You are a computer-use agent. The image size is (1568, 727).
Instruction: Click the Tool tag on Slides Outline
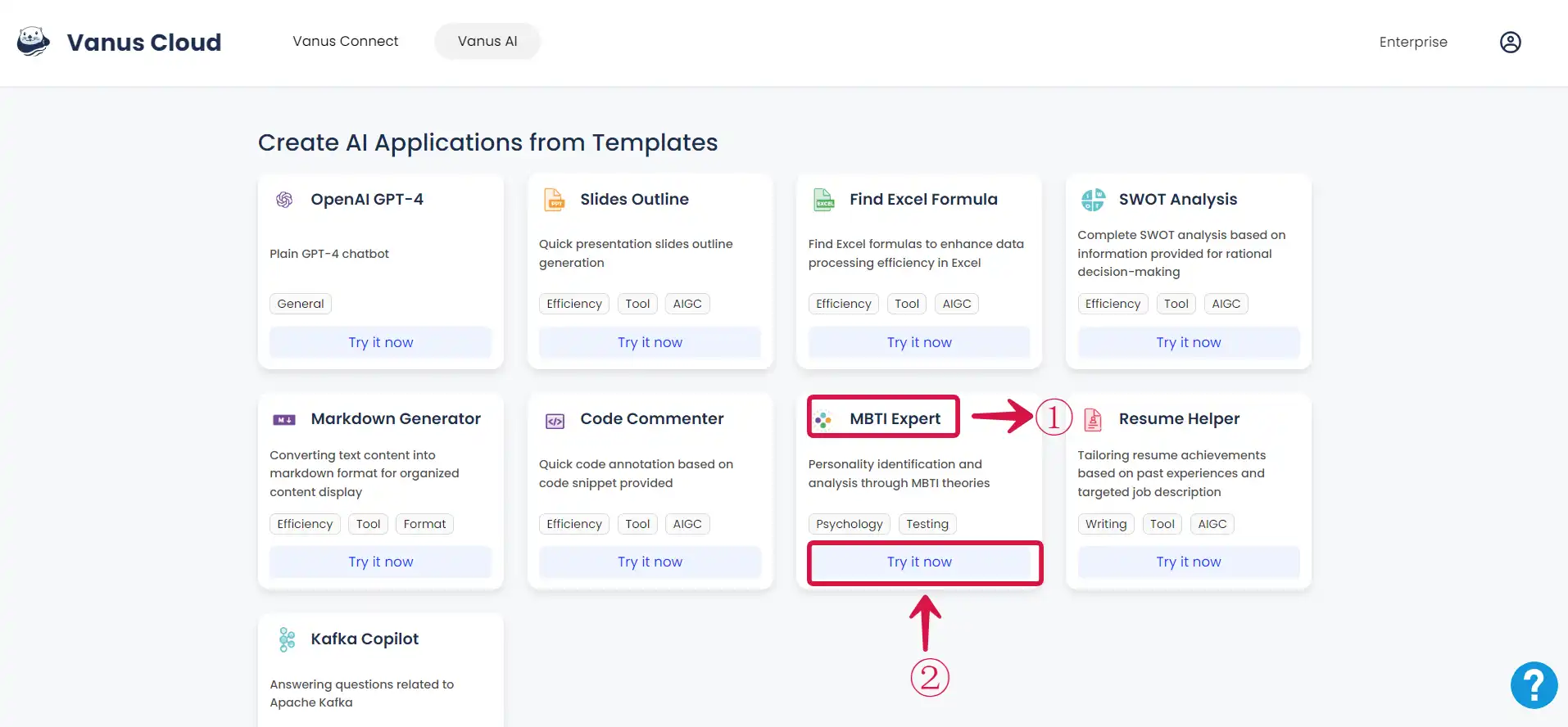coord(637,304)
